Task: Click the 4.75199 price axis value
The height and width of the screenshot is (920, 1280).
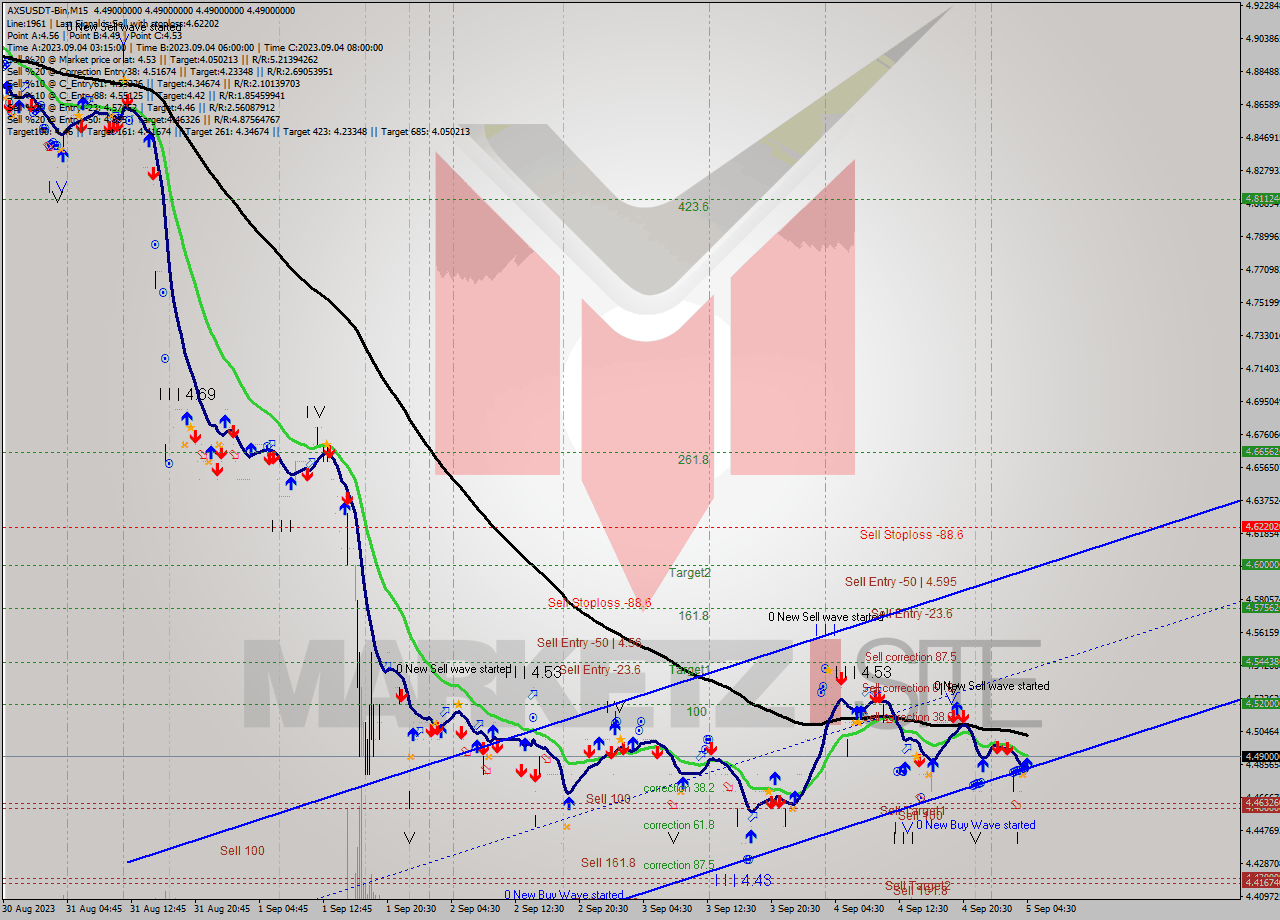Action: coord(1262,303)
